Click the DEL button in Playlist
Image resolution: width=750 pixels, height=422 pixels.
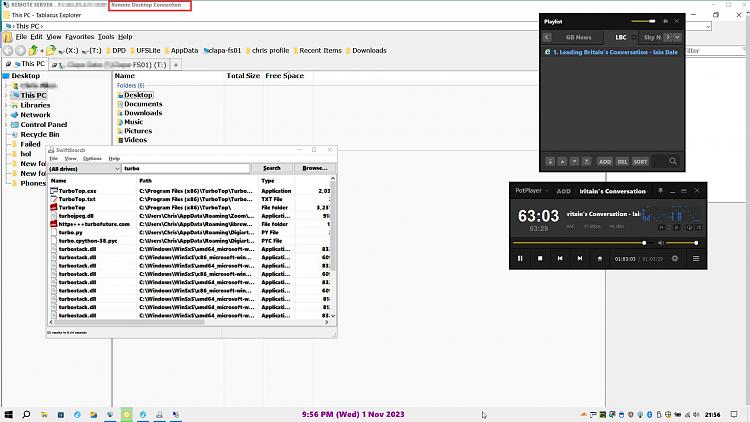pos(622,162)
